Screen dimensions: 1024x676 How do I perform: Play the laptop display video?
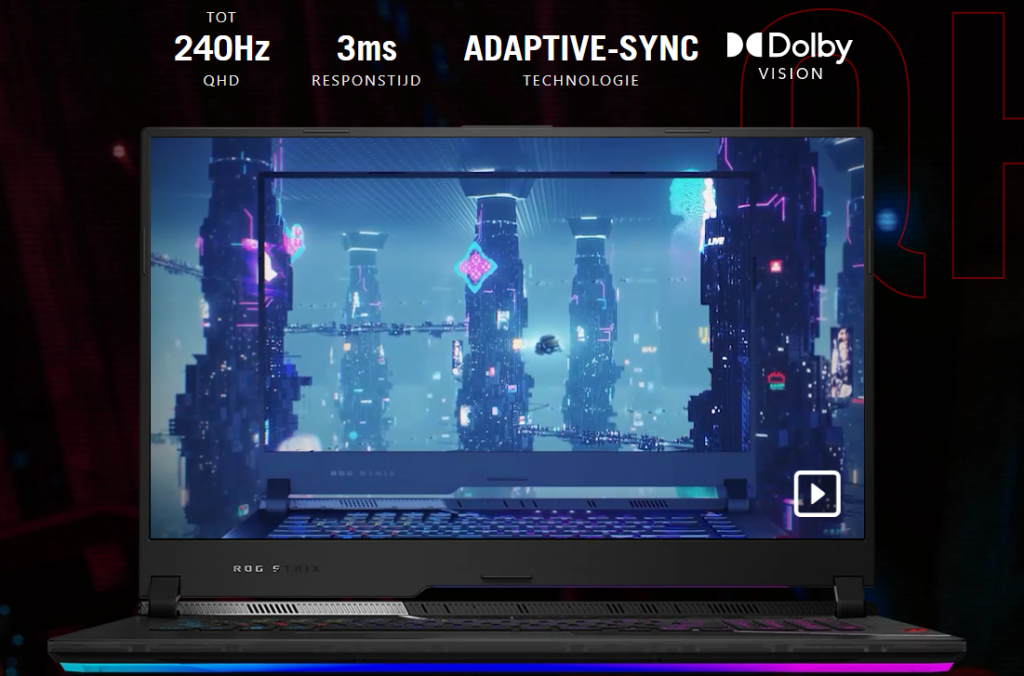point(816,493)
